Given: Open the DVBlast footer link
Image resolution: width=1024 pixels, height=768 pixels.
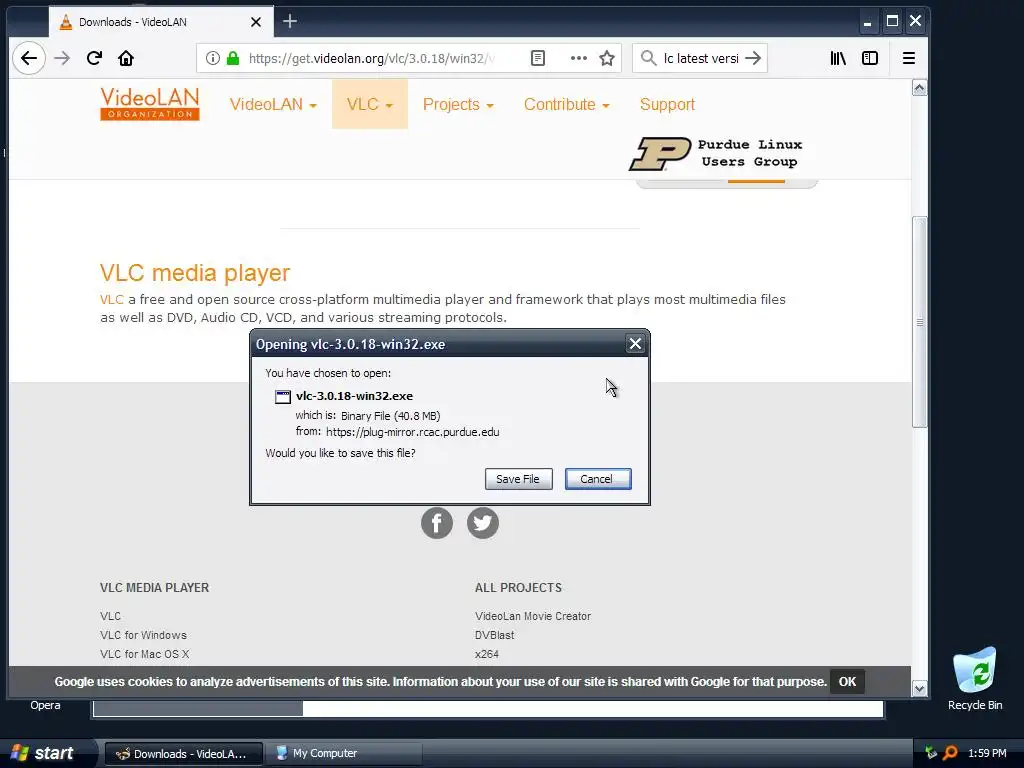Looking at the screenshot, I should pos(494,635).
